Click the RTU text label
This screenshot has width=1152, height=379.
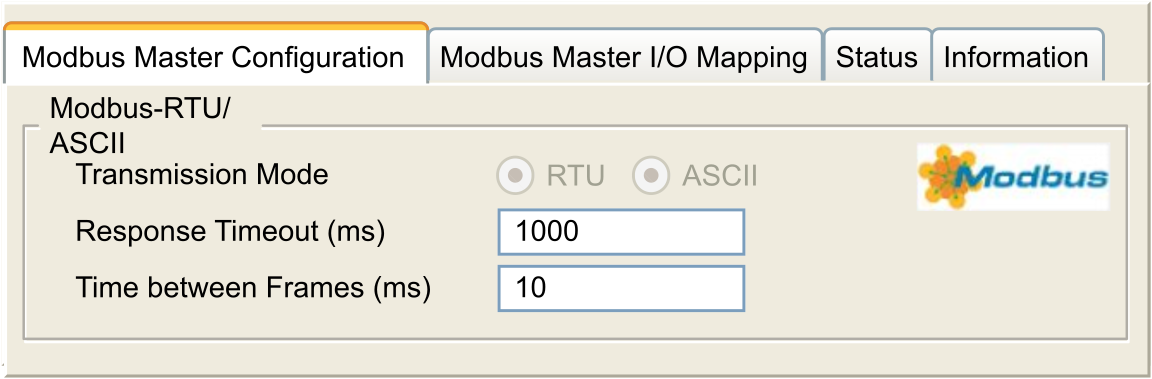point(575,176)
